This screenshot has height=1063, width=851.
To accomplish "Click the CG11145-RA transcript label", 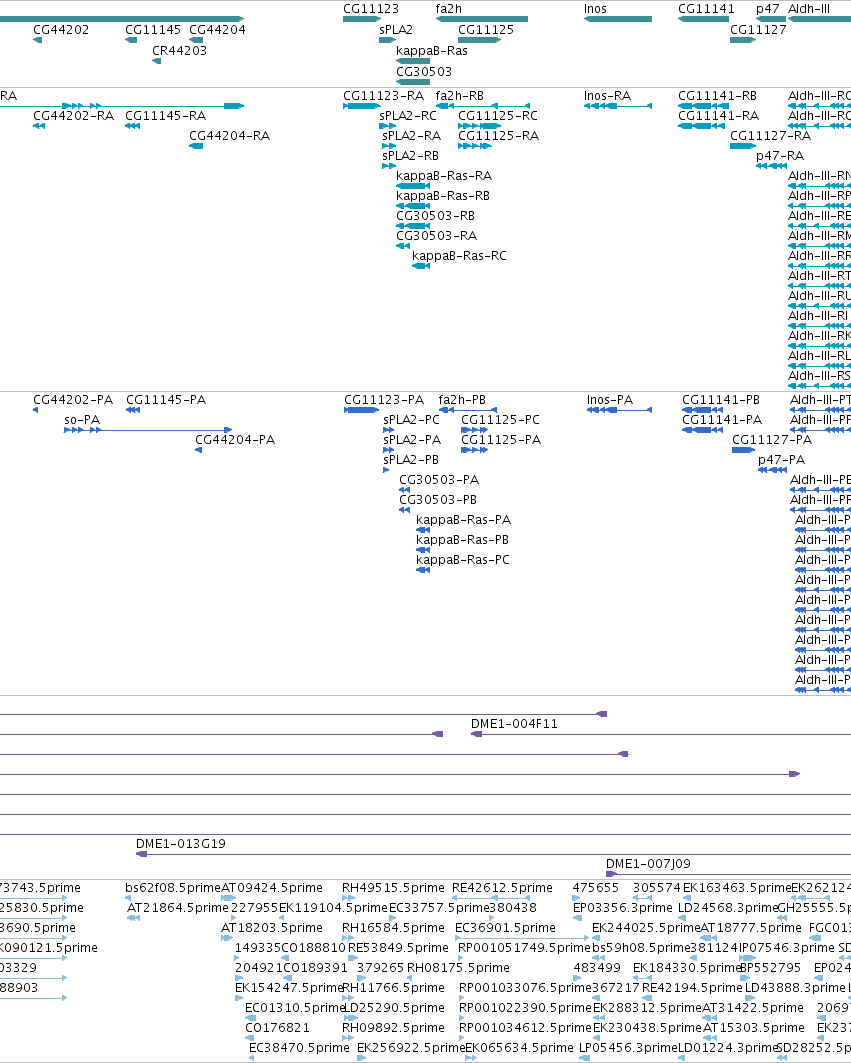I will coord(165,116).
